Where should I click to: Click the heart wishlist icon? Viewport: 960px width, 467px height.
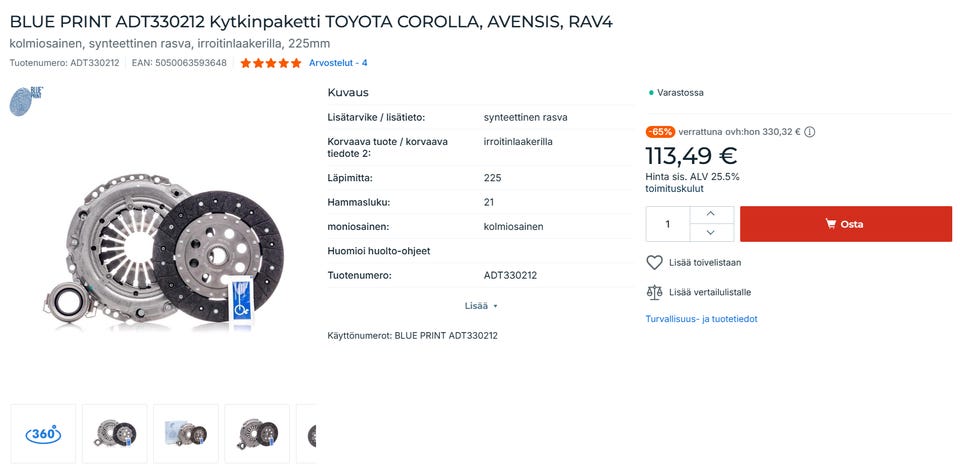coord(655,263)
